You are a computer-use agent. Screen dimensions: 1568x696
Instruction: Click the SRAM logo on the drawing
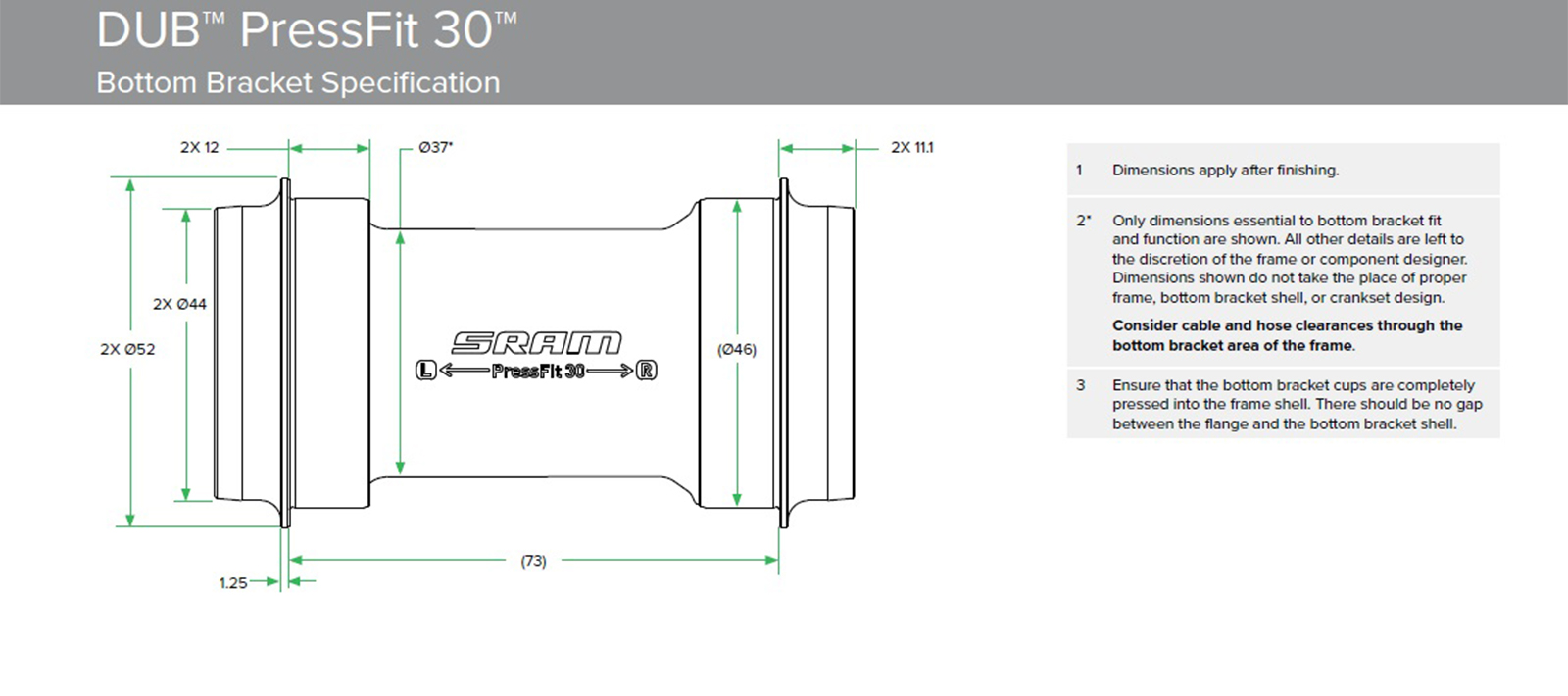click(536, 343)
